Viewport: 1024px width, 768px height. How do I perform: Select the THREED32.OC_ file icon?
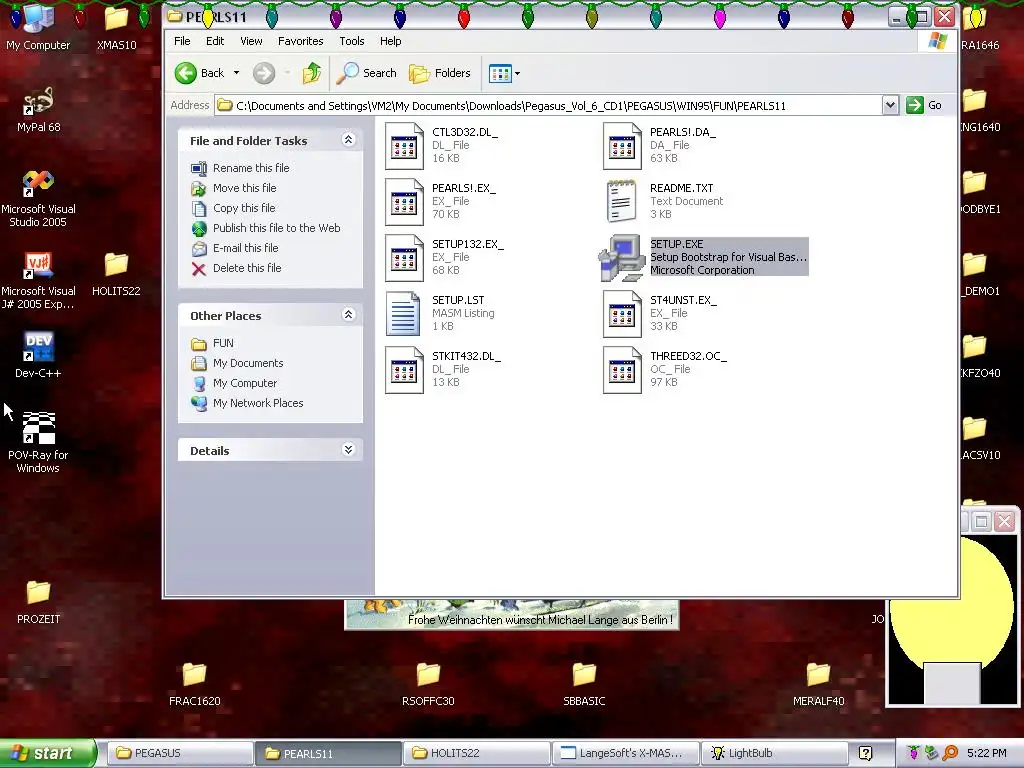622,370
